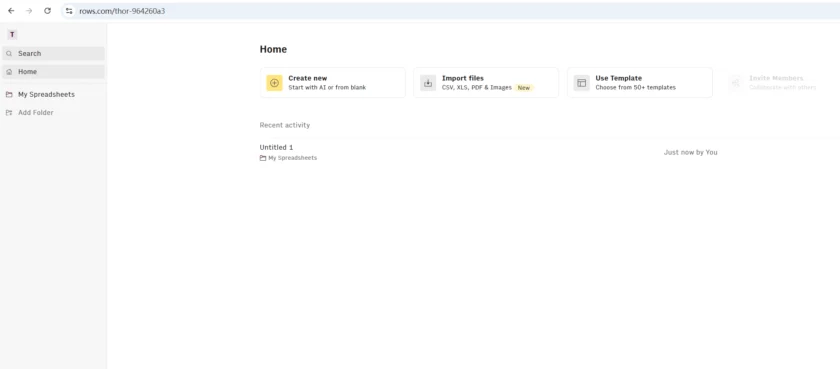The width and height of the screenshot is (840, 369).
Task: Click the small folder icon under Untitled 1
Action: click(262, 158)
